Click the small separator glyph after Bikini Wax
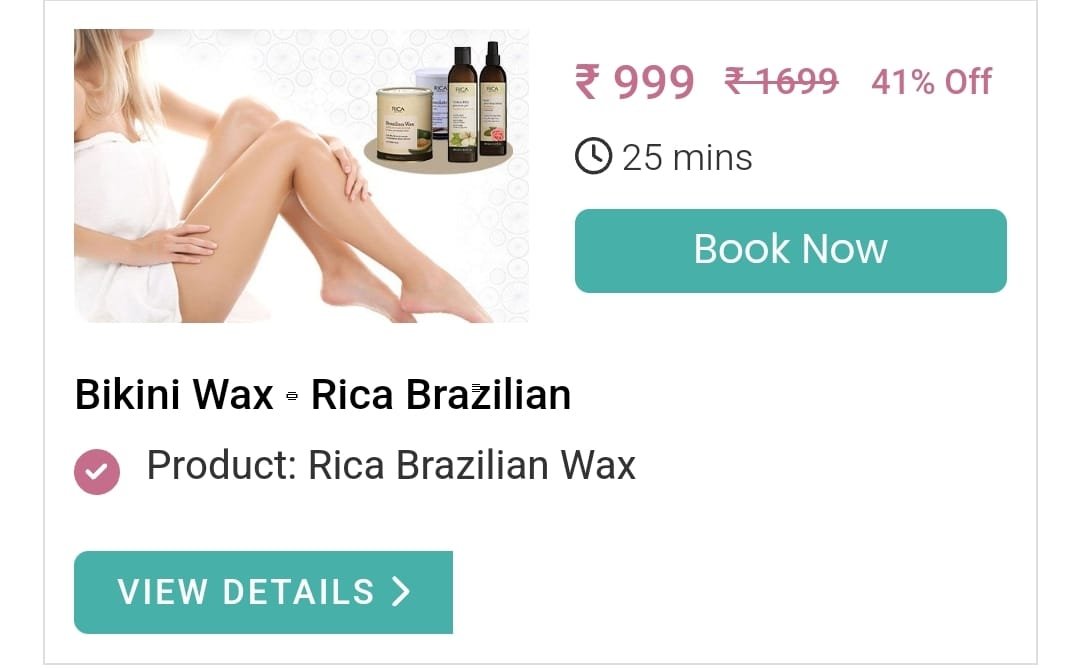Image resolution: width=1080 pixels, height=669 pixels. pos(292,396)
